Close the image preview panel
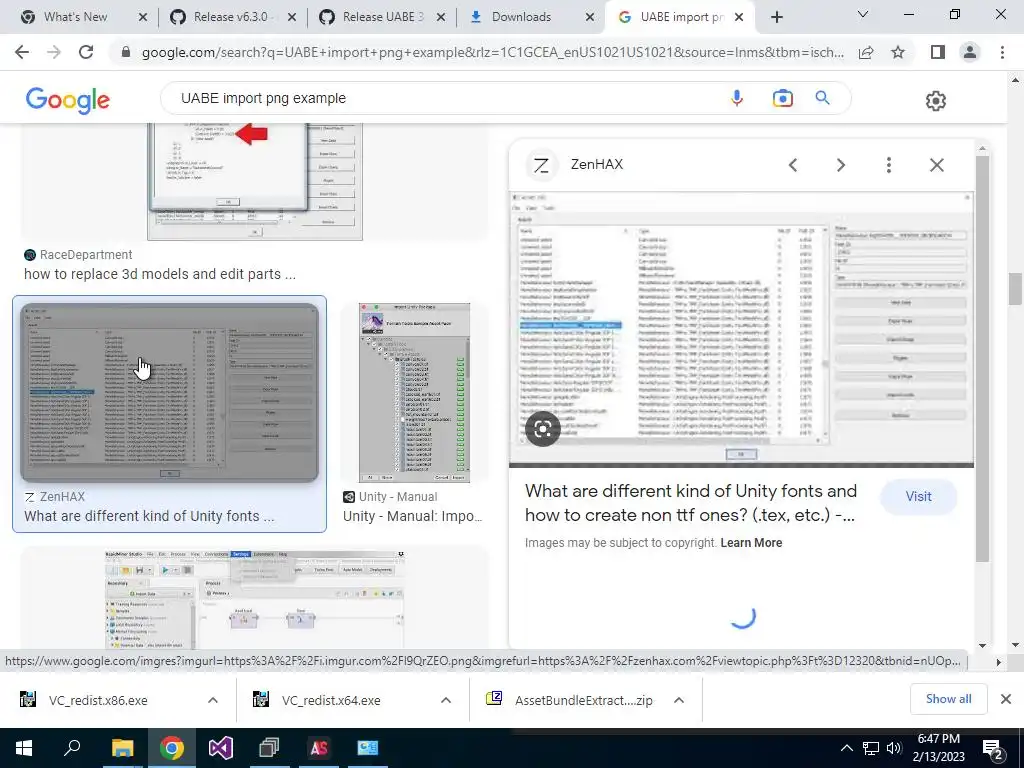This screenshot has height=768, width=1024. [936, 165]
